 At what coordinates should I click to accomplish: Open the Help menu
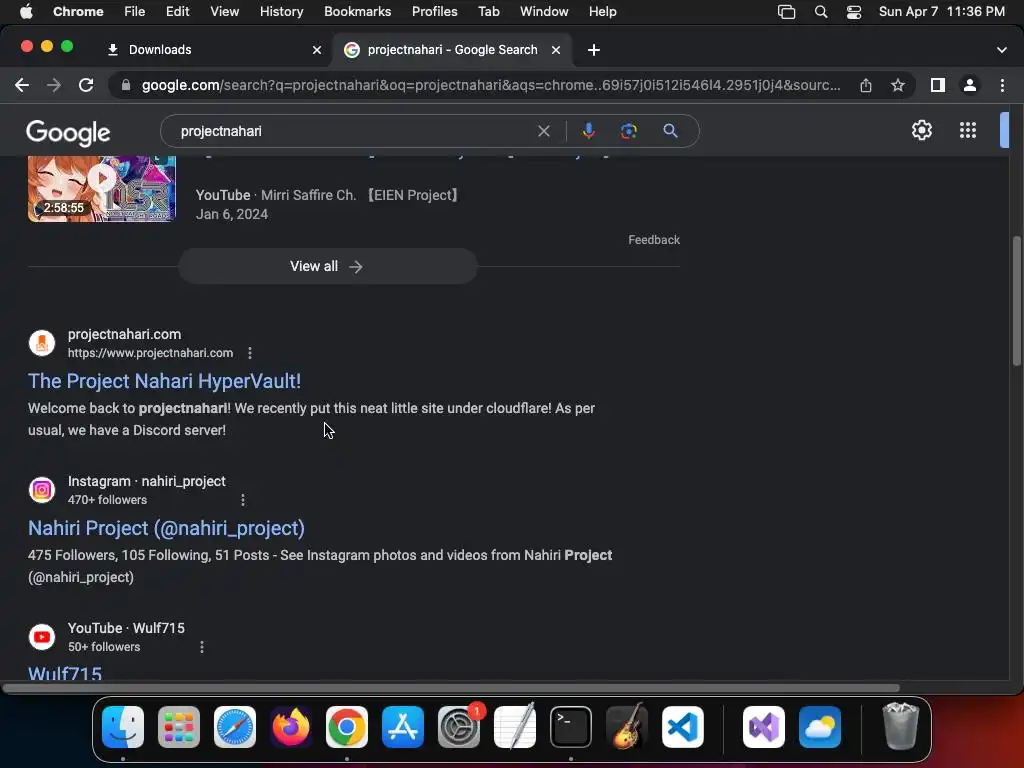[x=602, y=11]
